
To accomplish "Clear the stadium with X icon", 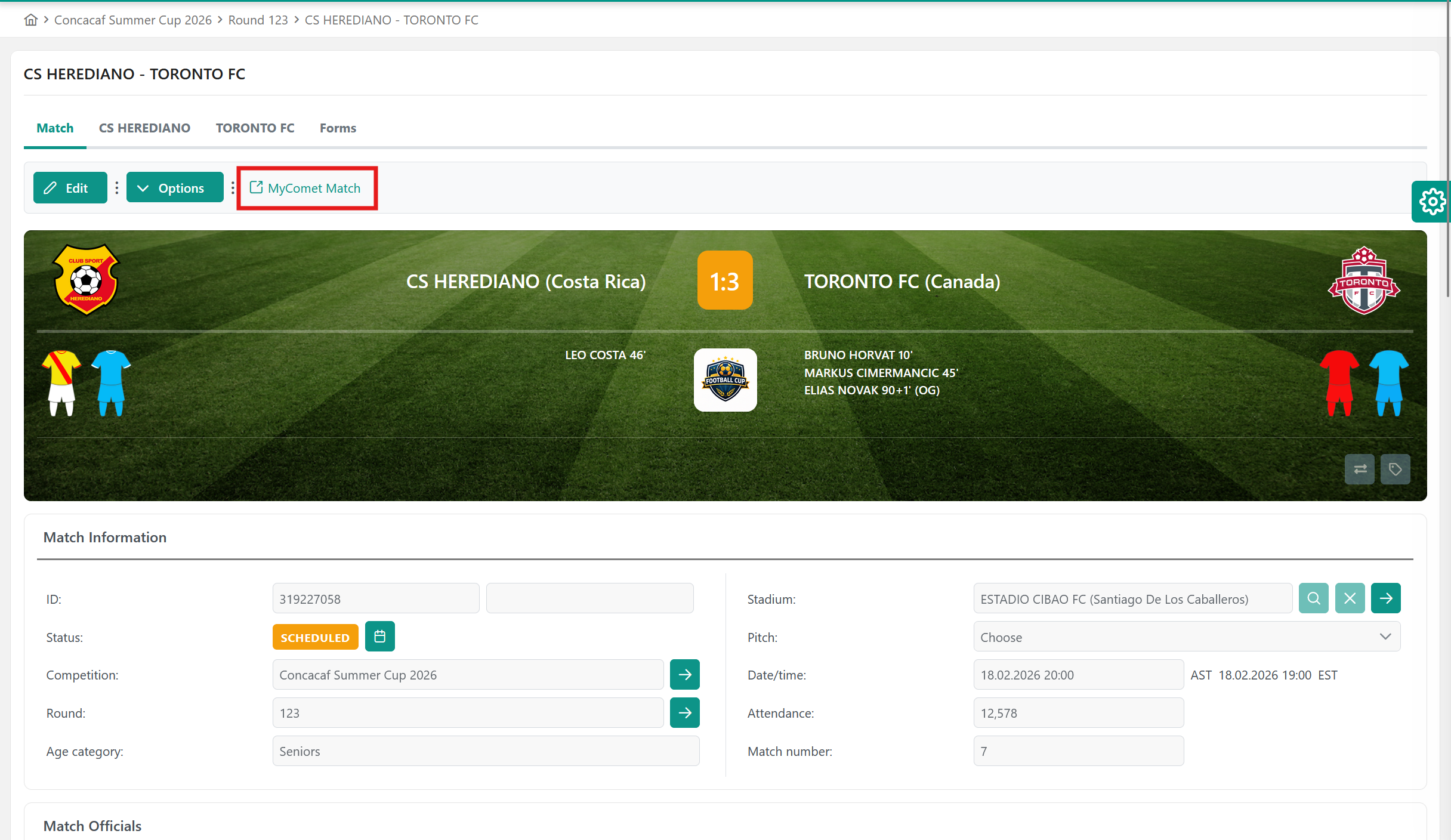I will (1350, 598).
